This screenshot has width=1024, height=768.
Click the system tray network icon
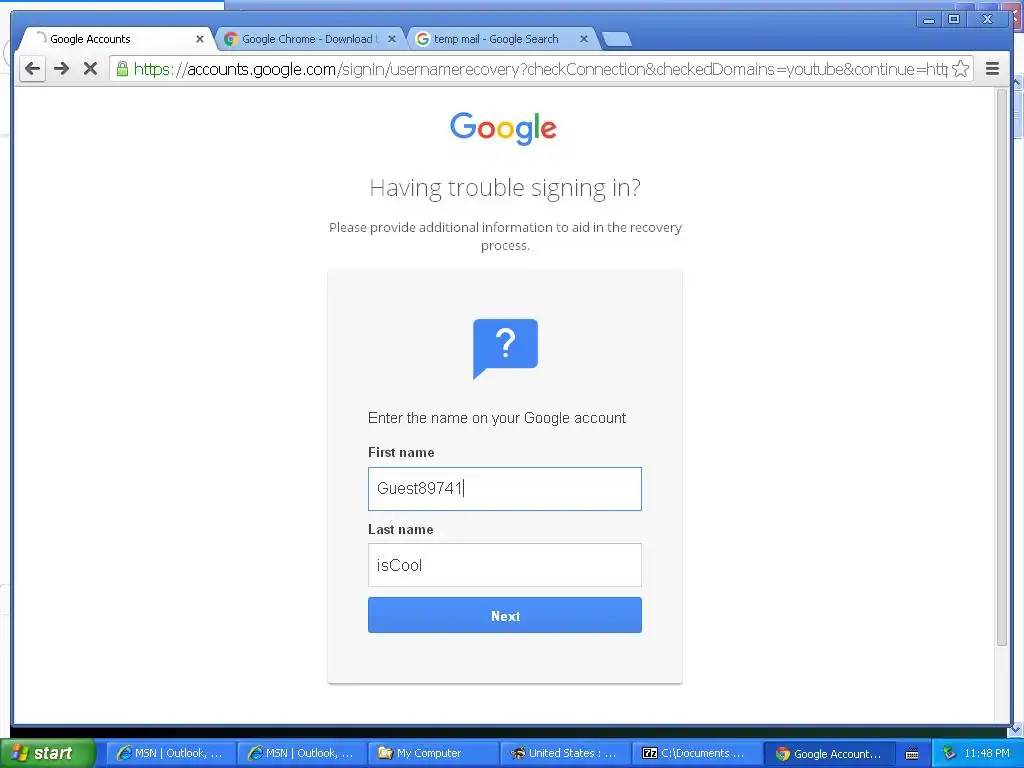click(950, 753)
